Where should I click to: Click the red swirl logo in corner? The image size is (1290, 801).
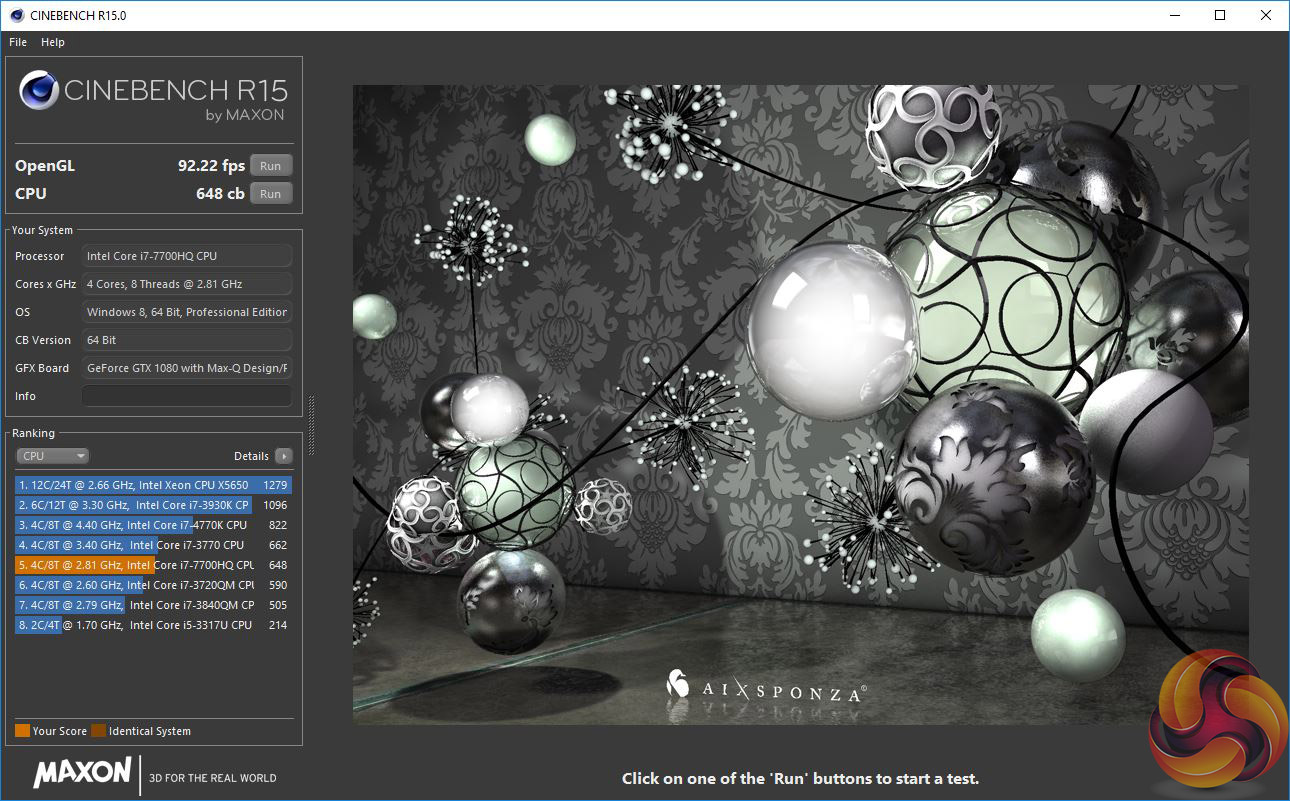[1218, 720]
